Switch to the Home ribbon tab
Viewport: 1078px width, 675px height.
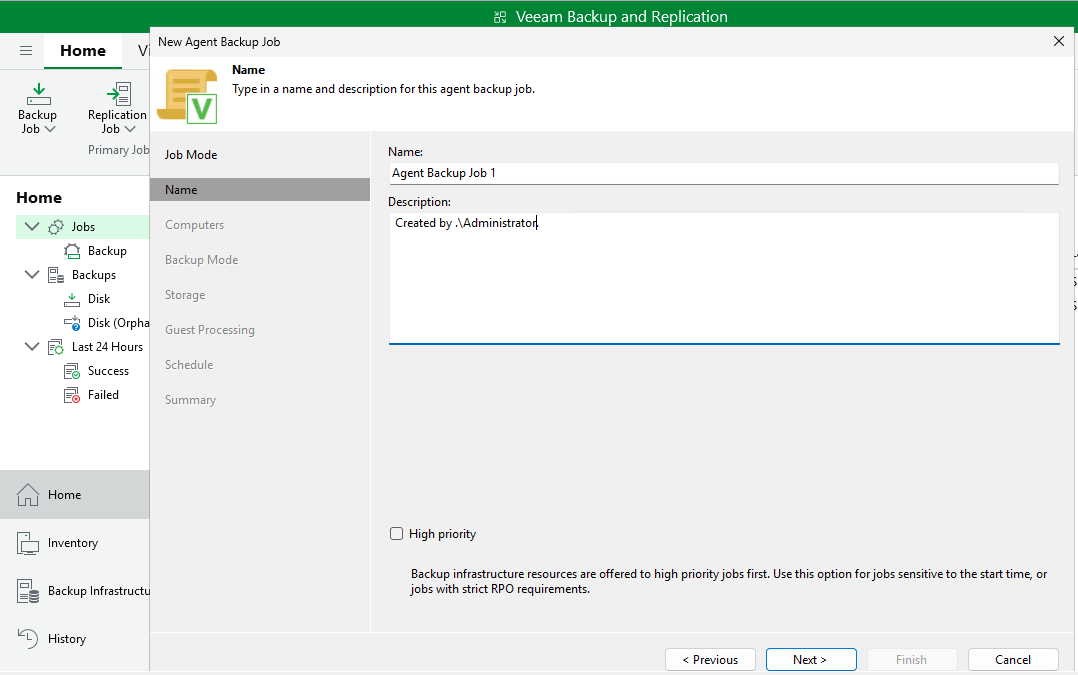pos(82,51)
